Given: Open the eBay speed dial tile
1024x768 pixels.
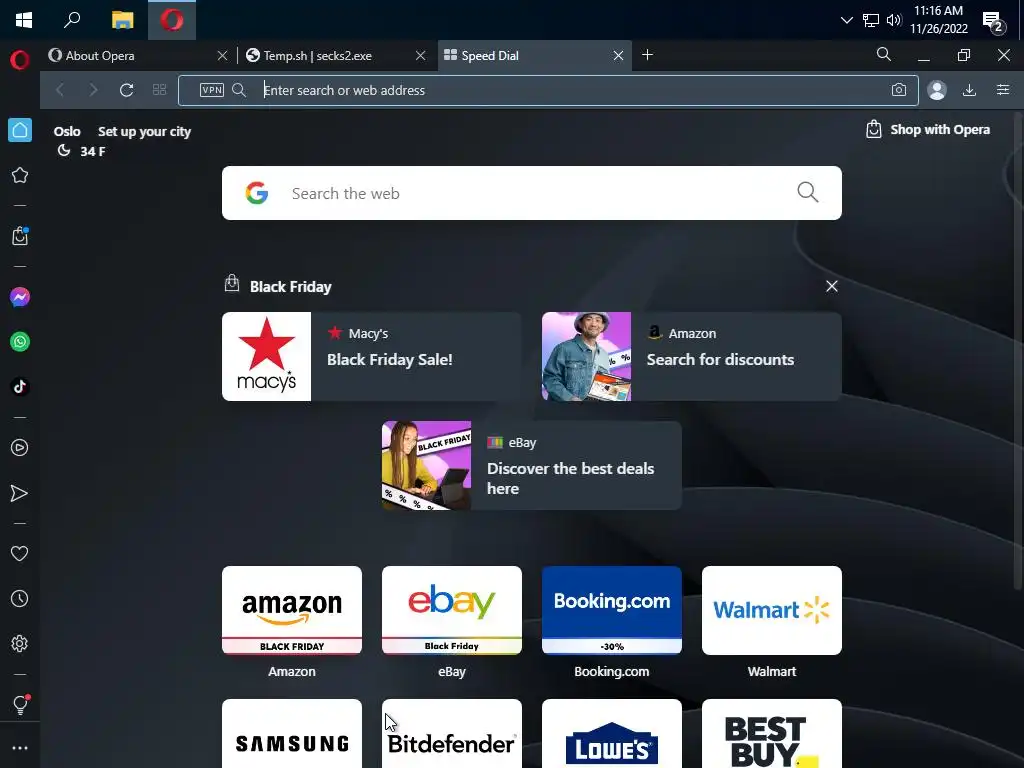Looking at the screenshot, I should 452,611.
